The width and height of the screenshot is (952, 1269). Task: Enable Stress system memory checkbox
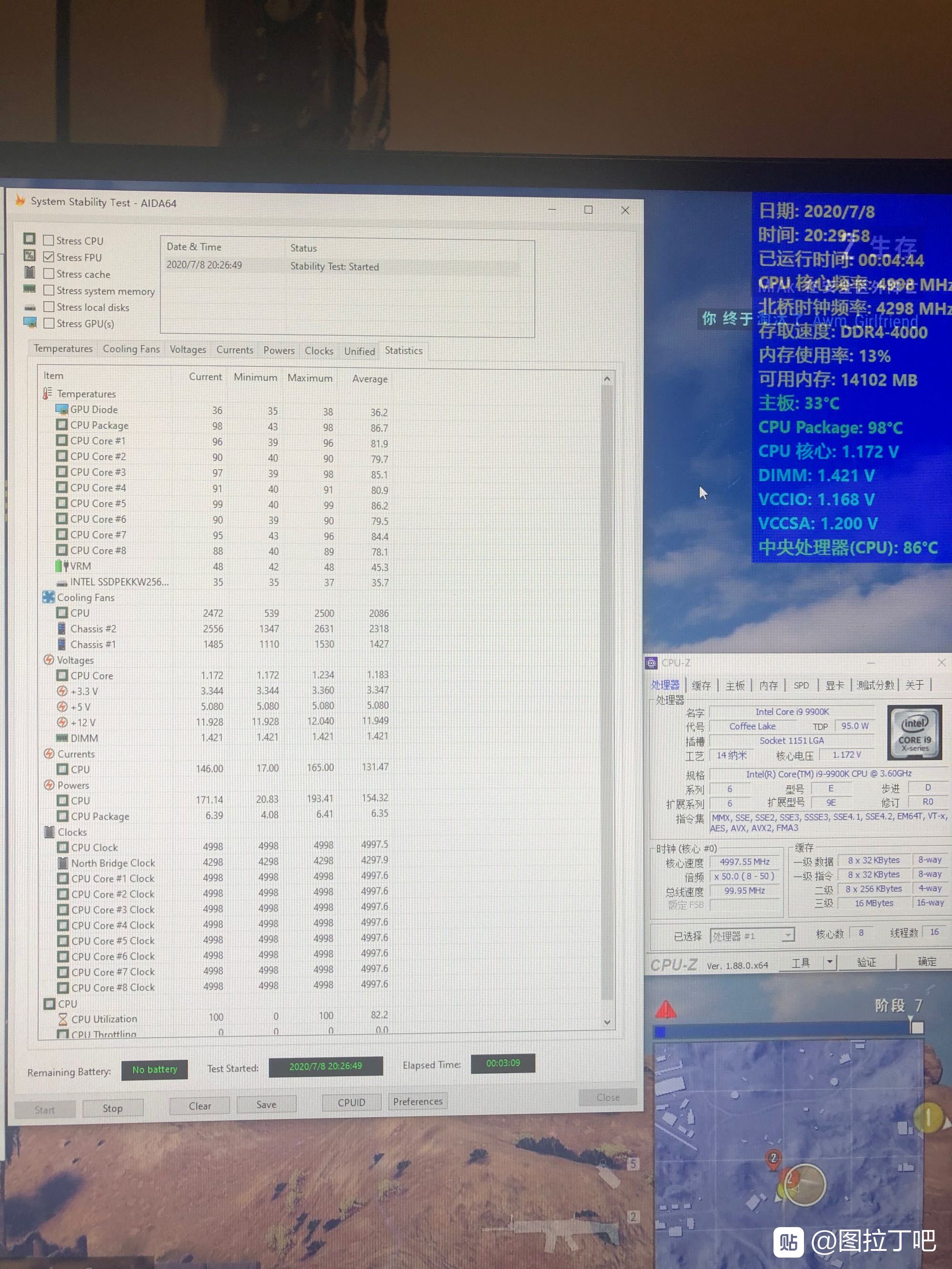pyautogui.click(x=49, y=290)
